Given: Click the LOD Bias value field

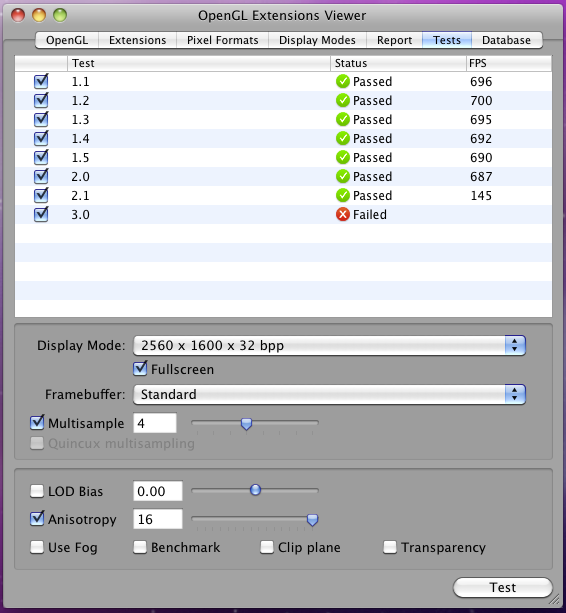Looking at the screenshot, I should point(158,491).
